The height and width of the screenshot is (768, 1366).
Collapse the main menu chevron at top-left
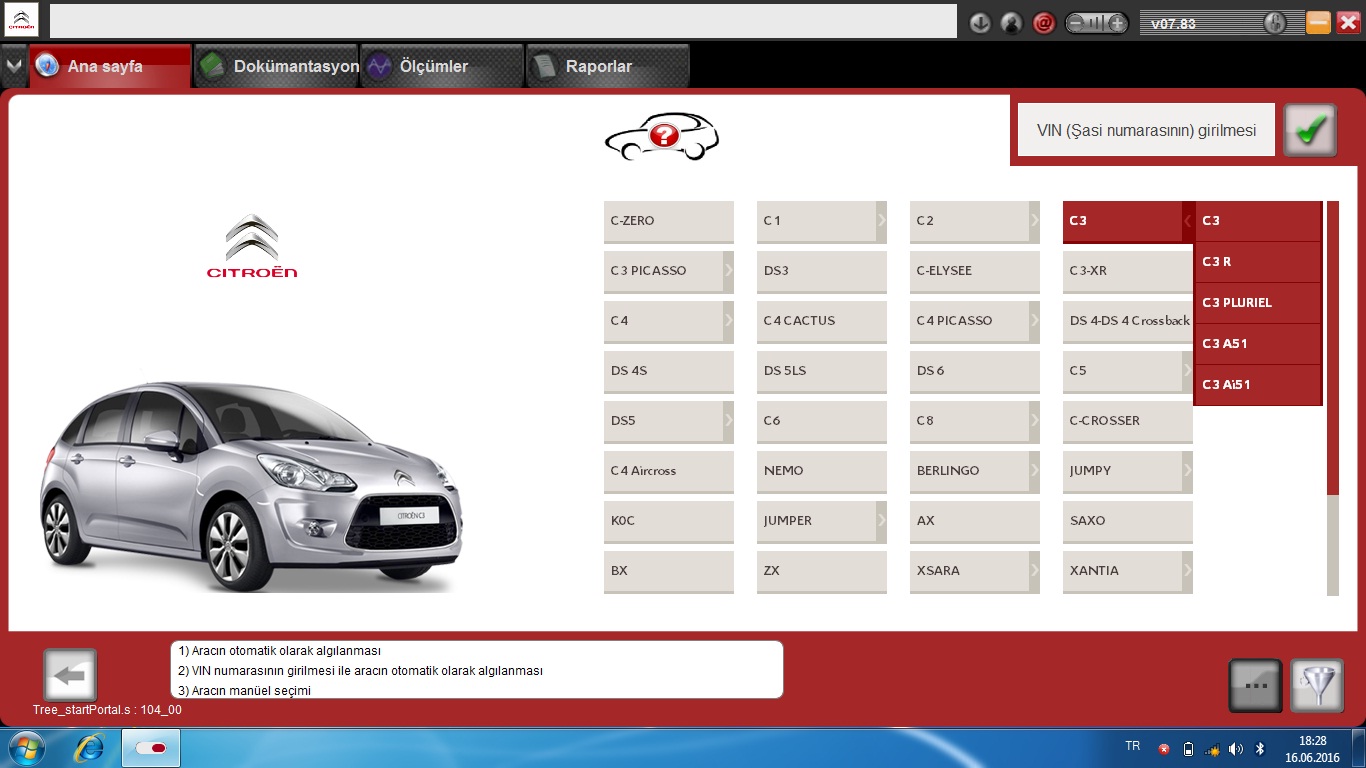tap(14, 66)
